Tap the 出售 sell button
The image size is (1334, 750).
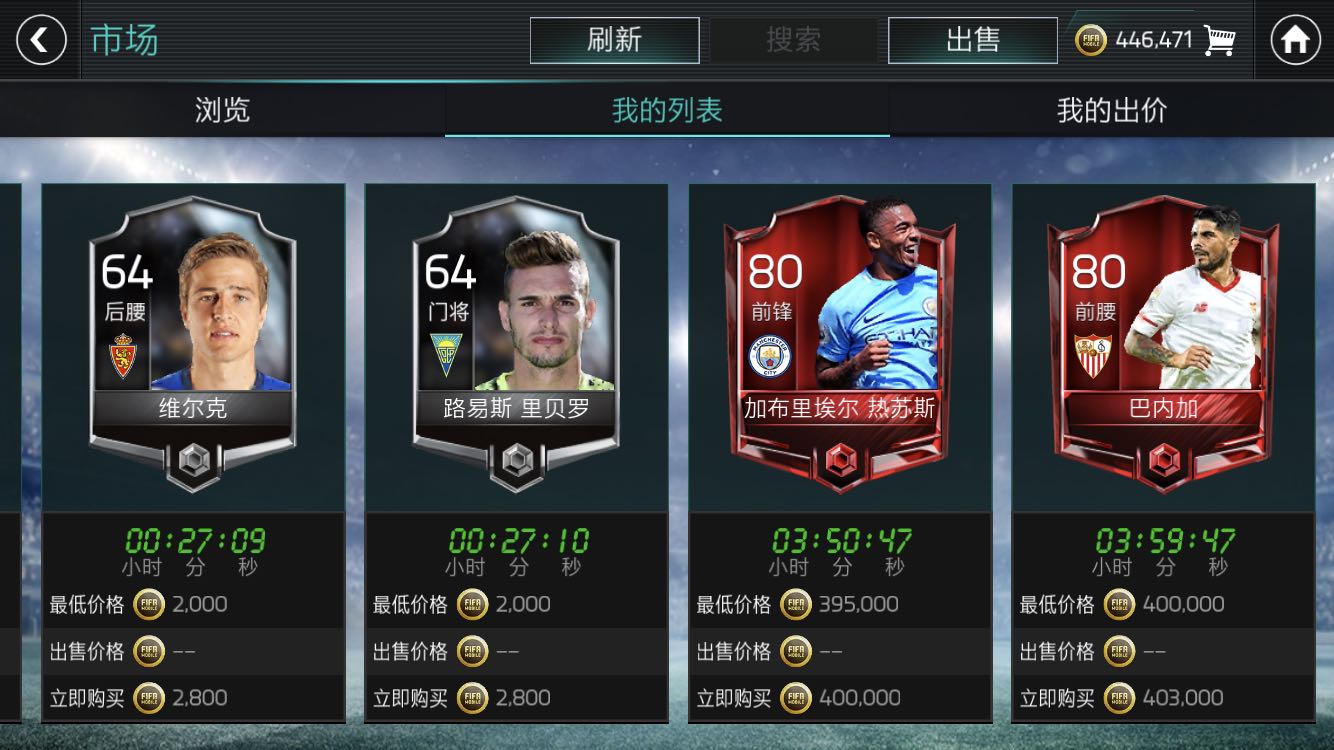tap(973, 40)
